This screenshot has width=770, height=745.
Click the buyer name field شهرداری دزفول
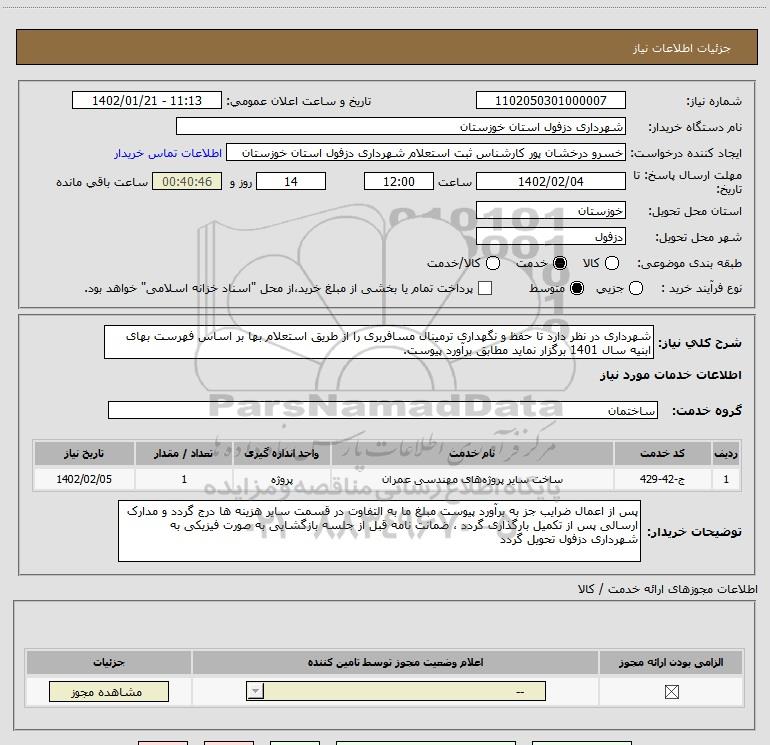[401, 126]
